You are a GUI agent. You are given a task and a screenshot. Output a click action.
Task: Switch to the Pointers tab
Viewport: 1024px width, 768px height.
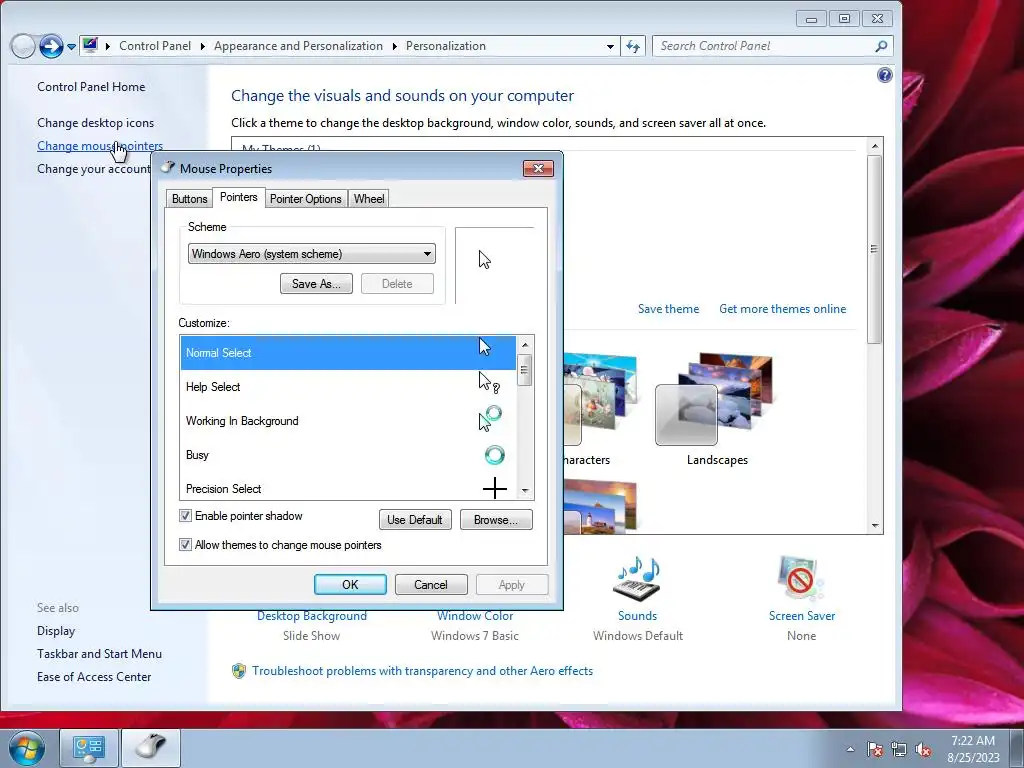[x=238, y=197]
